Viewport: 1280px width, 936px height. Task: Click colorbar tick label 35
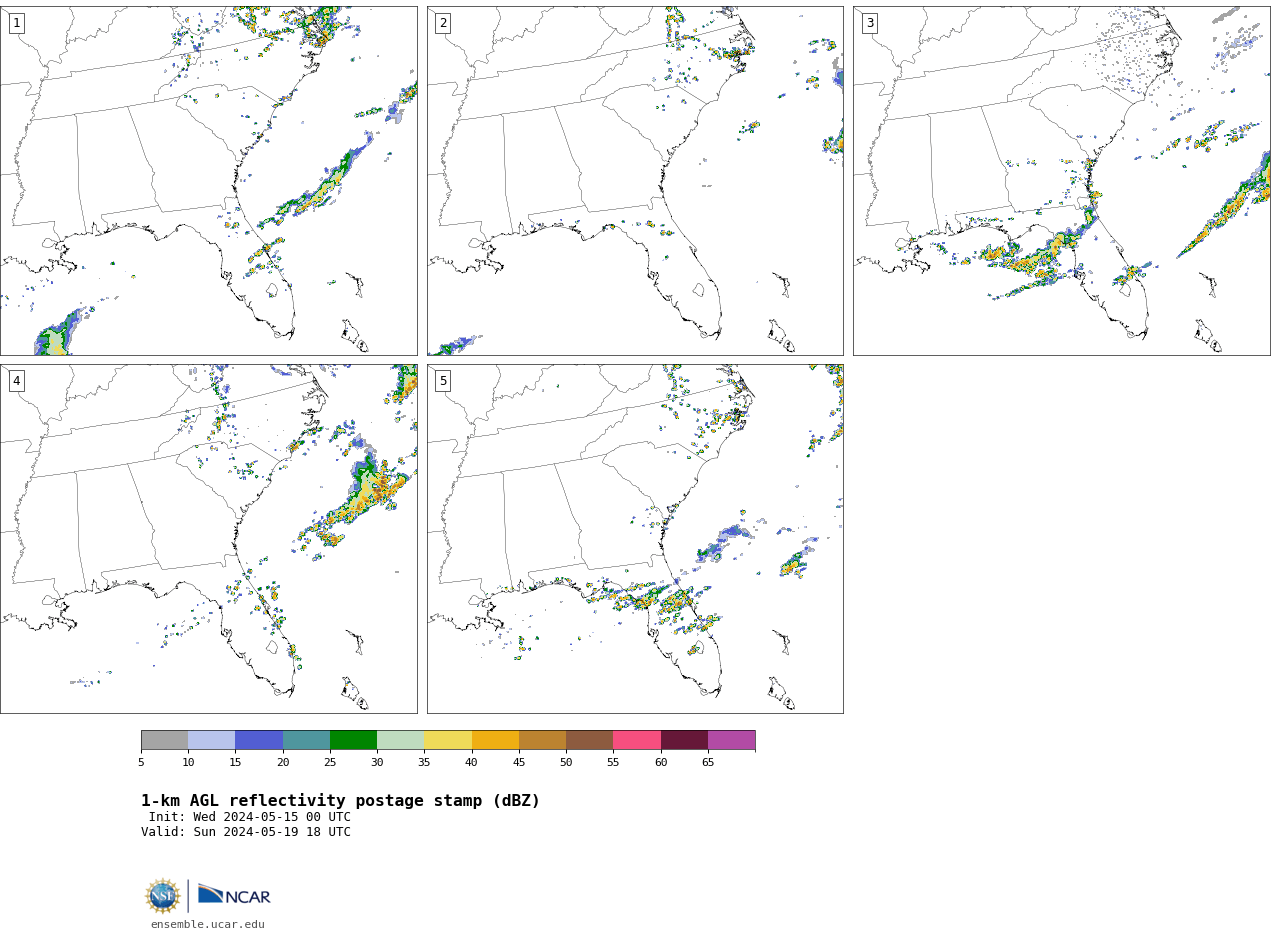pos(424,763)
